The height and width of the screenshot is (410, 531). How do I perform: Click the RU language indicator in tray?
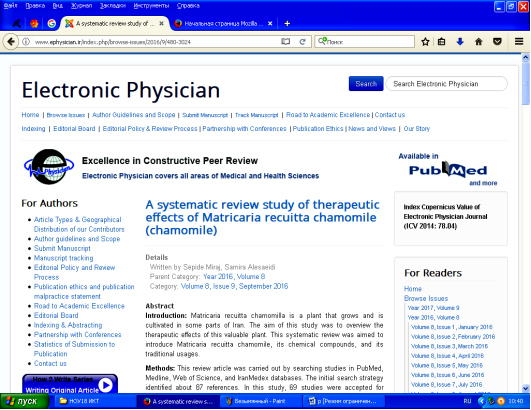467,402
